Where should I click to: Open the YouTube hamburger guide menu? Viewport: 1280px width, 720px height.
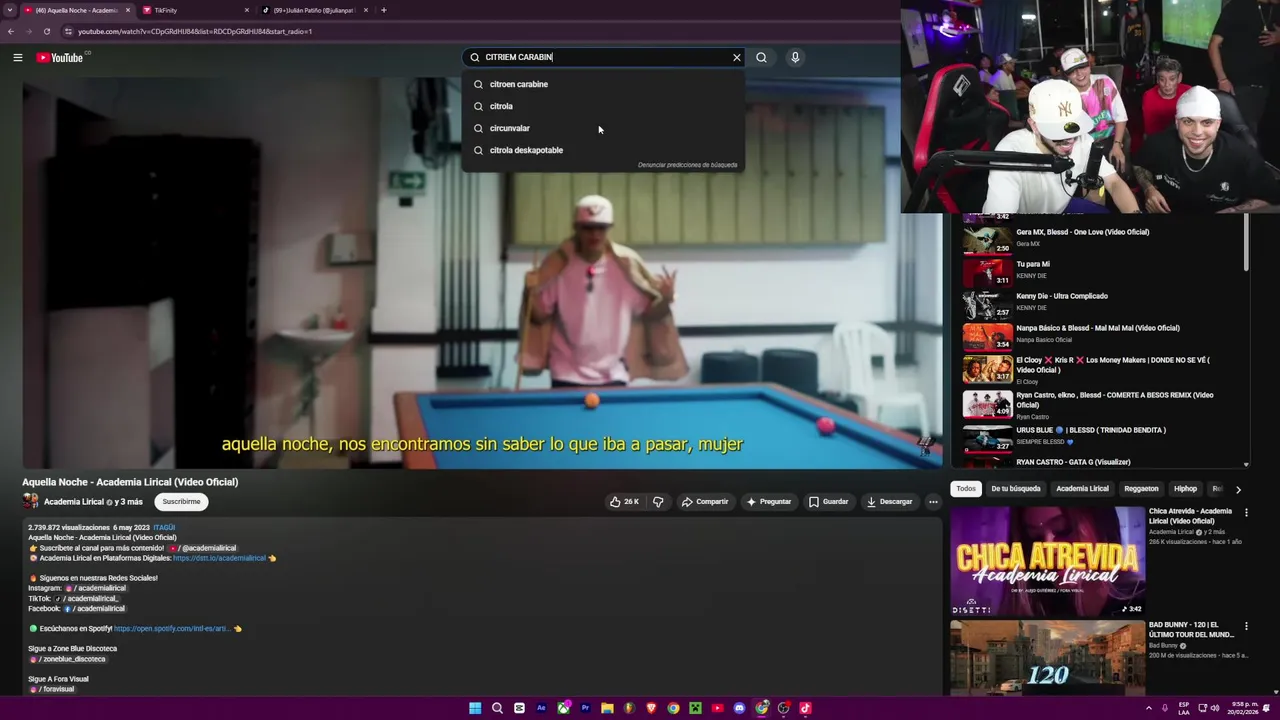click(x=17, y=58)
